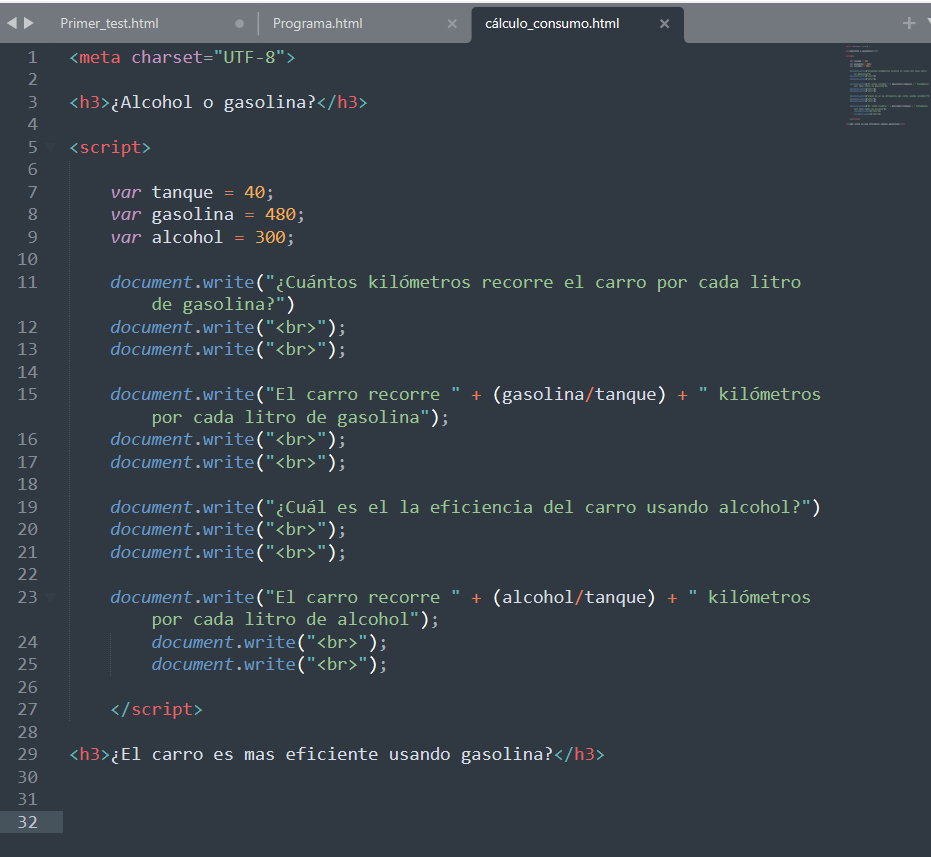This screenshot has width=931, height=857.
Task: Click line number 32 in gutter
Action: click(27, 822)
